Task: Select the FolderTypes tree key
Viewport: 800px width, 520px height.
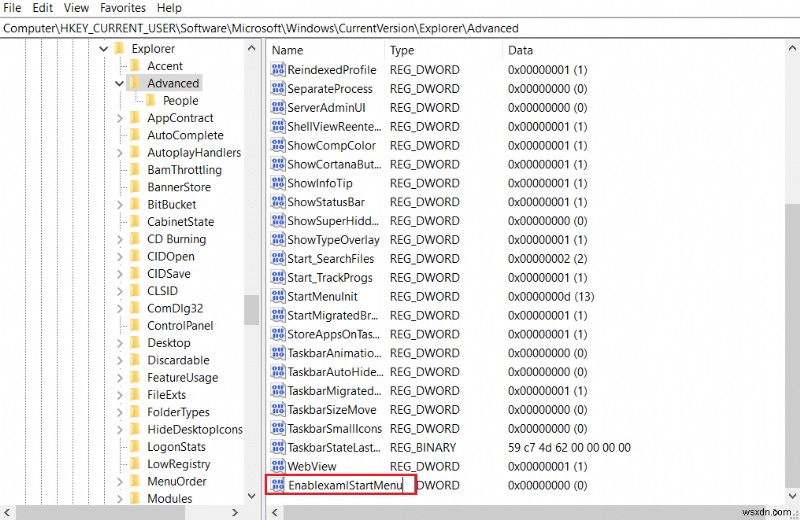Action: (178, 412)
